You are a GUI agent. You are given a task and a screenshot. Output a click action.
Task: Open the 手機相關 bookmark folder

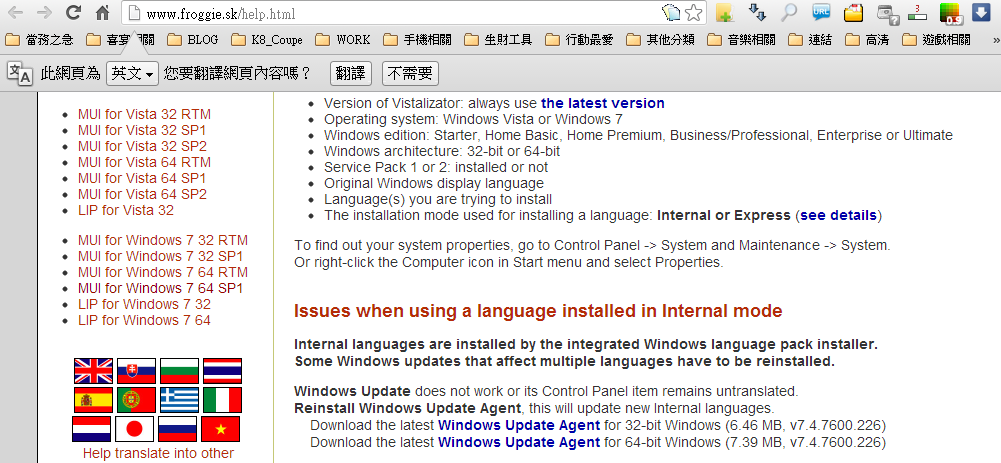[x=418, y=40]
